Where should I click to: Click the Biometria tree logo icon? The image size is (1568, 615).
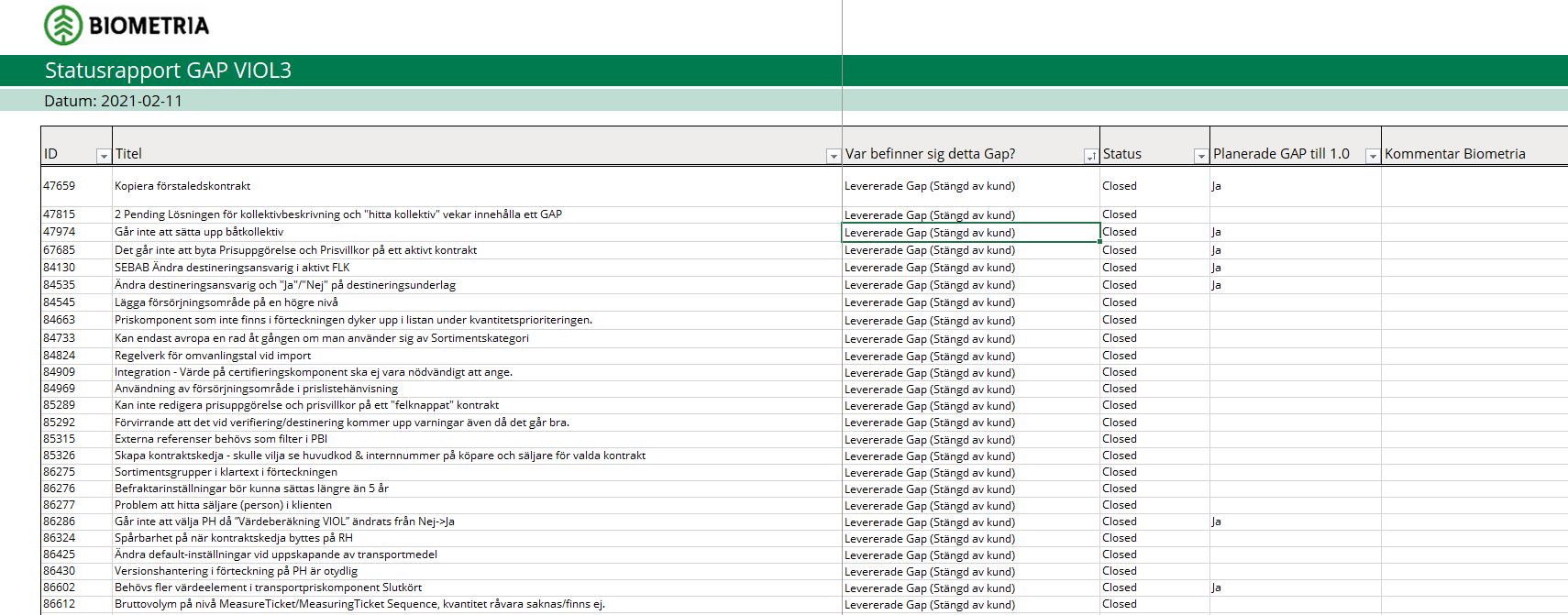point(63,25)
